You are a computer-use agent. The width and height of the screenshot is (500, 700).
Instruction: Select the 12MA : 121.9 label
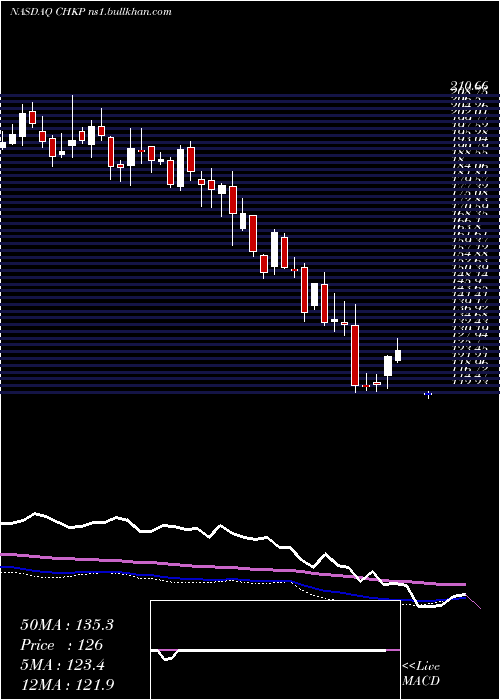click(69, 684)
